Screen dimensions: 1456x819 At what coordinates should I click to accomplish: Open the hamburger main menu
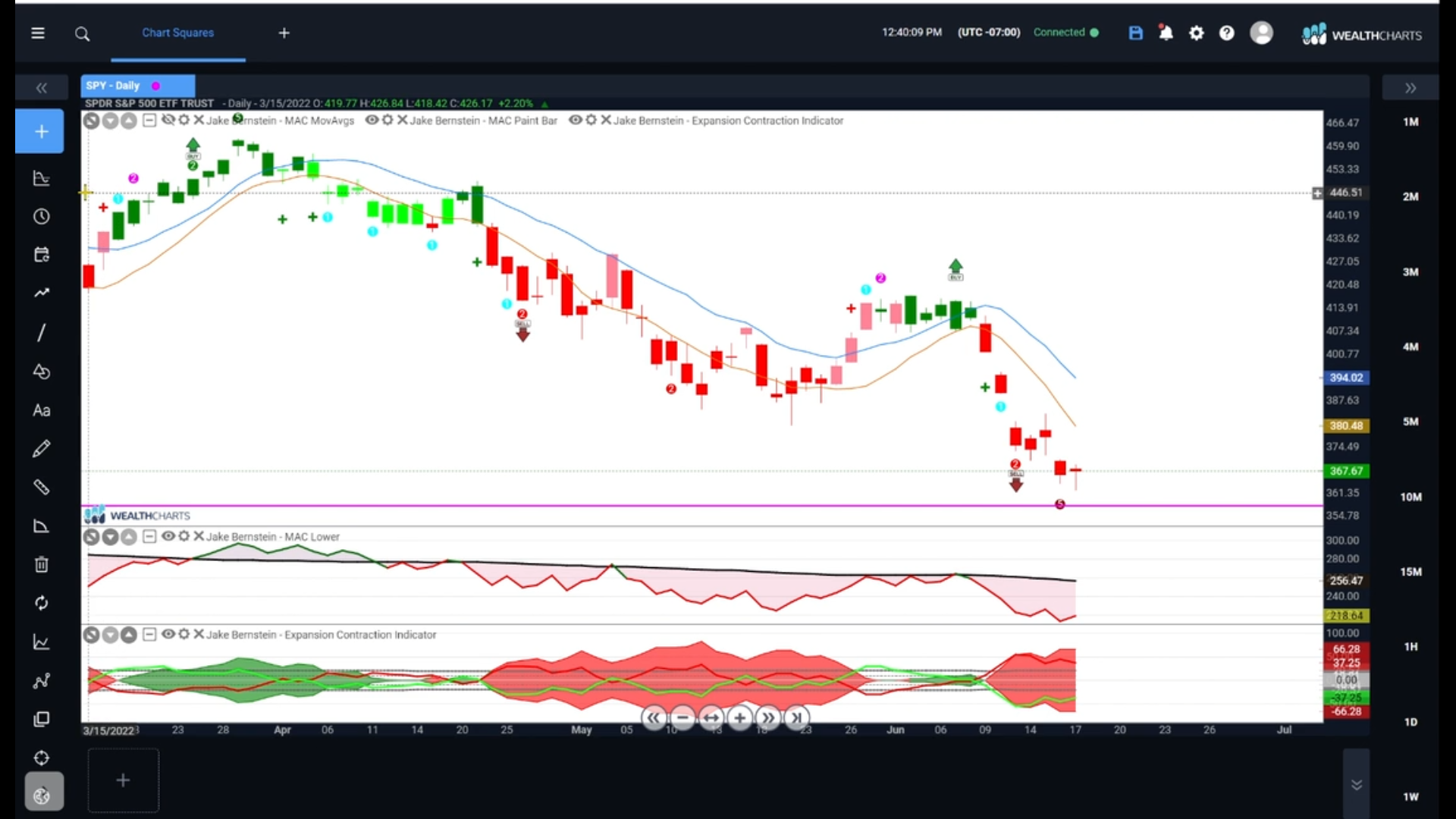38,33
